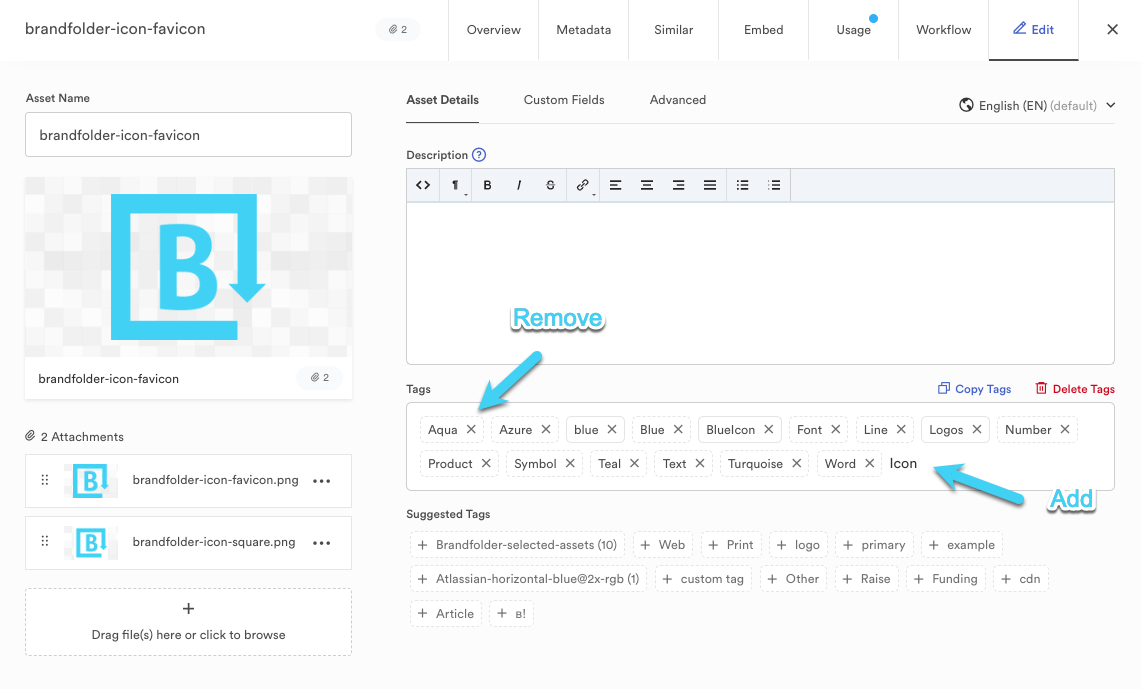Open the Similar tab
This screenshot has width=1141, height=689.
click(674, 30)
